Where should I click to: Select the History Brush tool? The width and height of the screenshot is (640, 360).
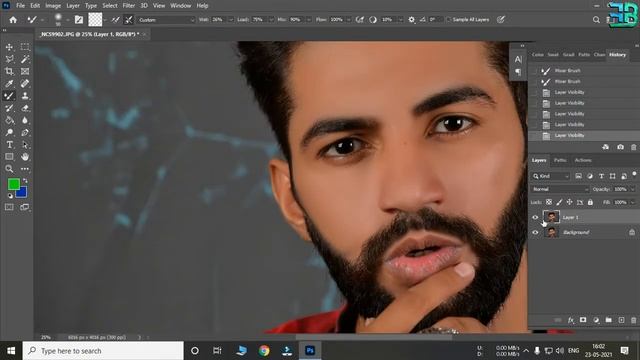[x=9, y=108]
